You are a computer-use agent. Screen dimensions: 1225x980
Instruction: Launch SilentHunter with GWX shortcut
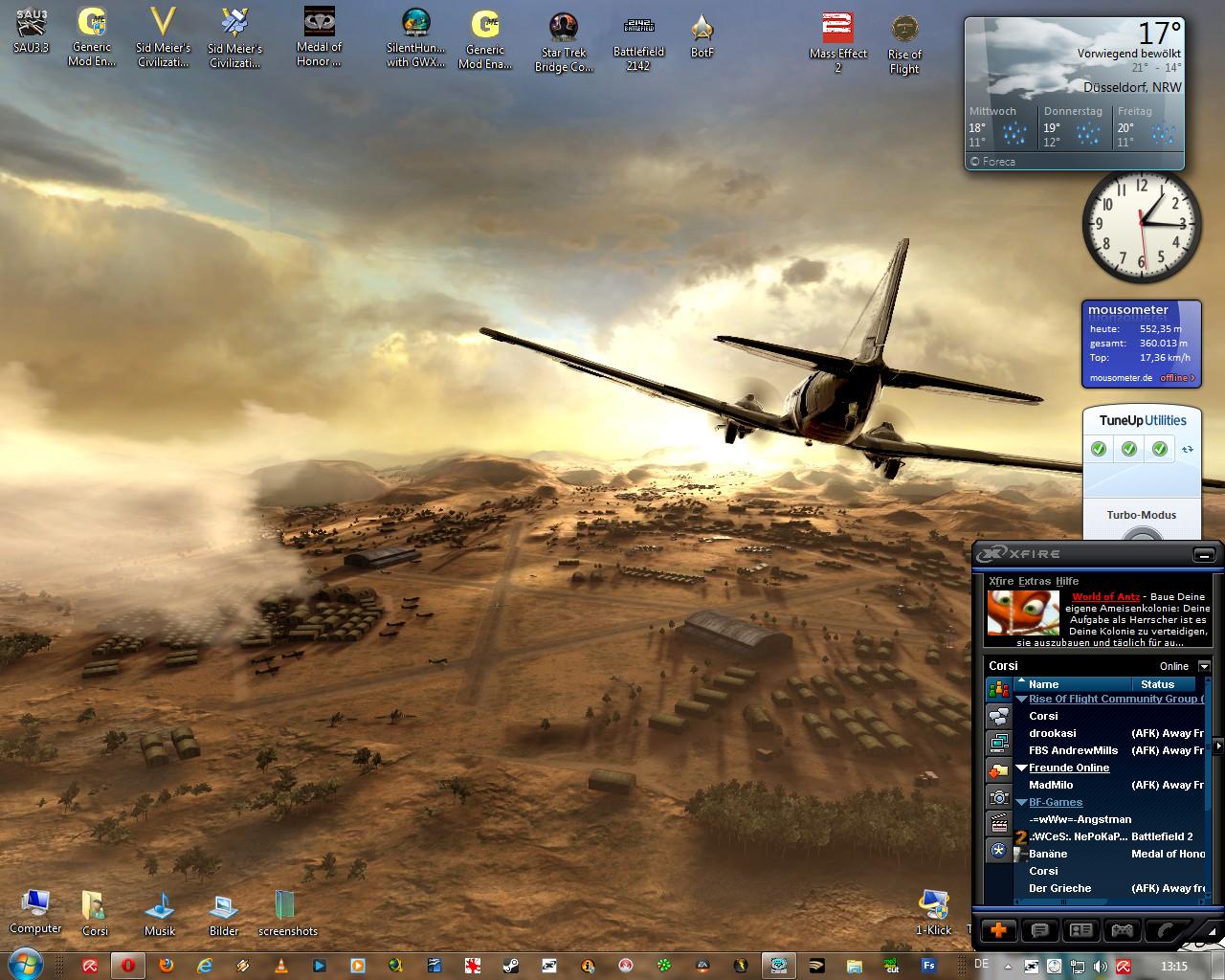[415, 38]
